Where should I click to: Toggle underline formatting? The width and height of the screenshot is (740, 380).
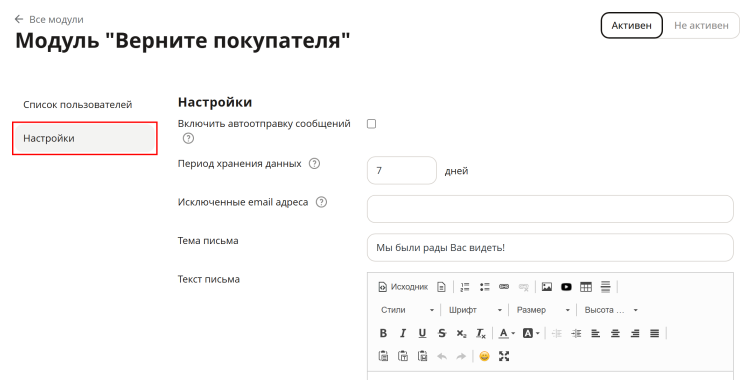[422, 333]
